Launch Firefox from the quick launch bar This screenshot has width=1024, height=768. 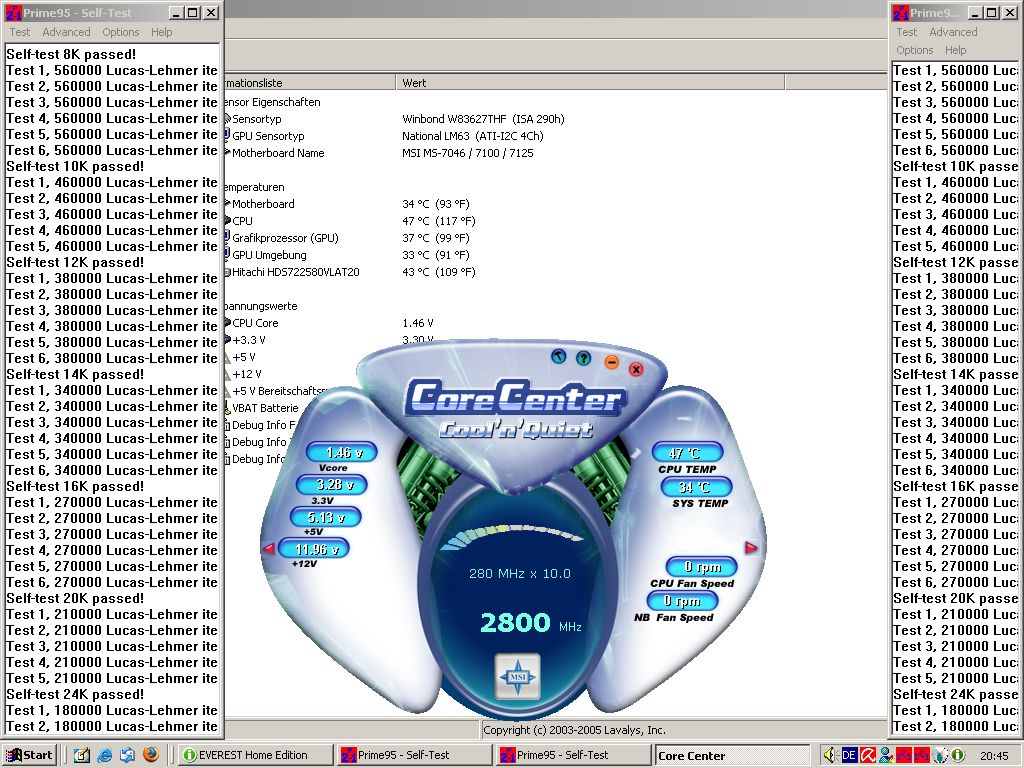coord(150,755)
